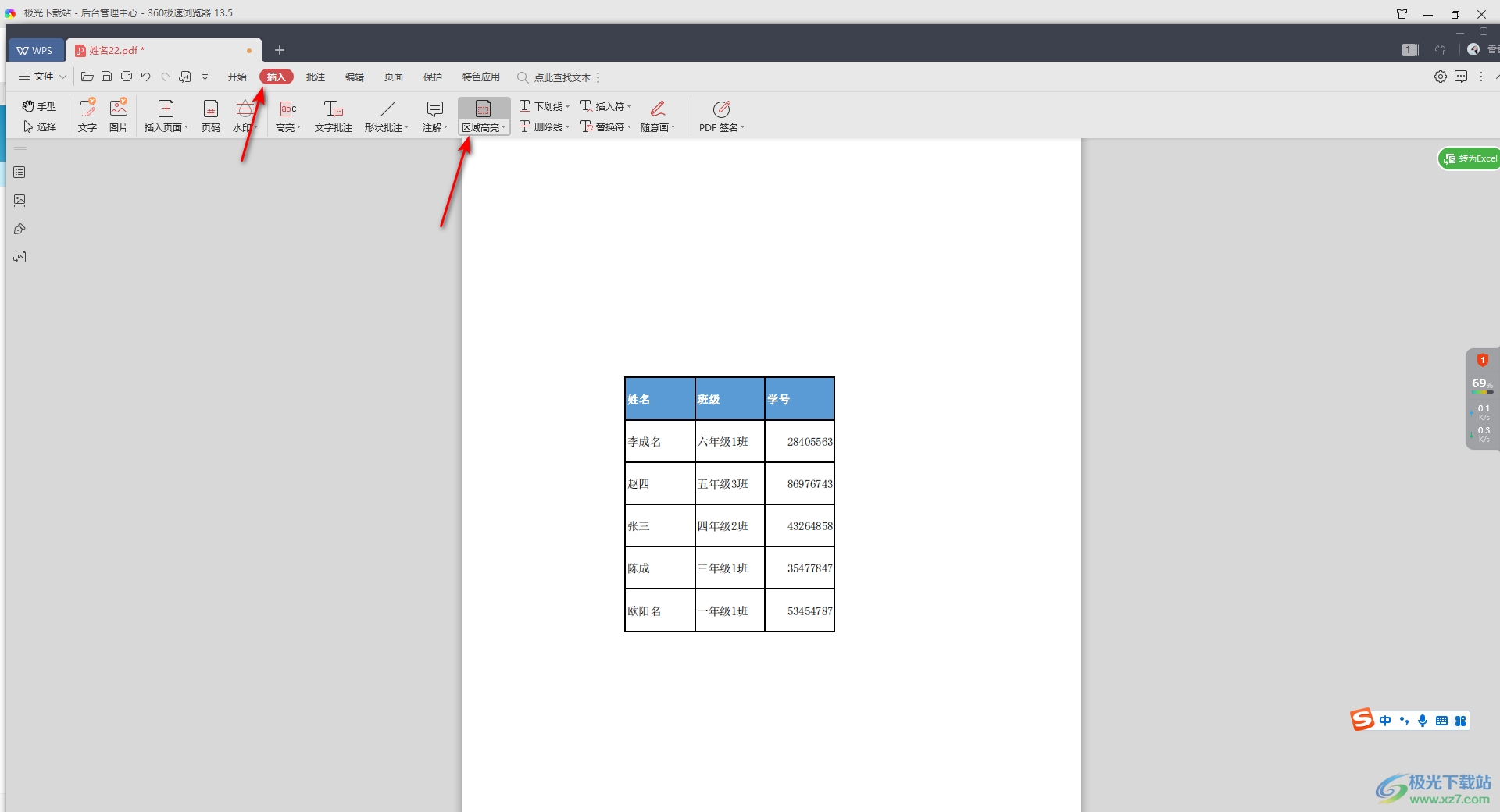
Task: Click the undo arrow icon
Action: point(146,77)
